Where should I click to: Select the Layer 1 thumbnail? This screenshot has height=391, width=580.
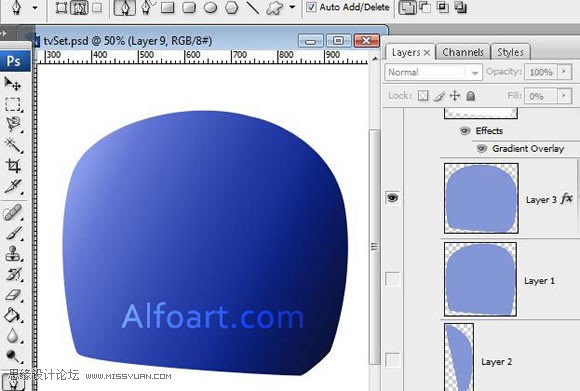tap(480, 279)
